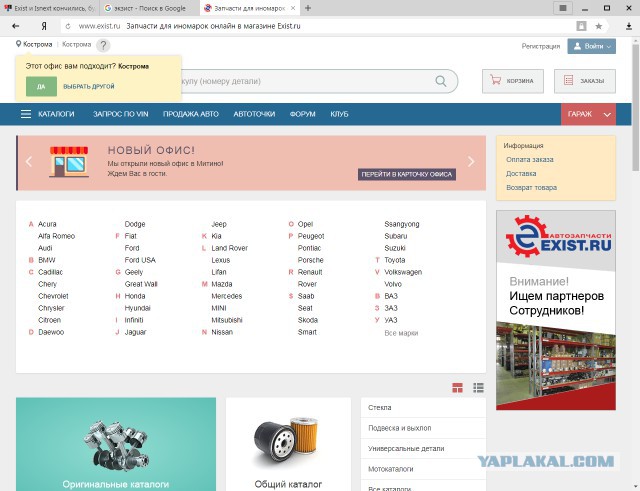Select Mitsubishi brand

click(x=227, y=320)
